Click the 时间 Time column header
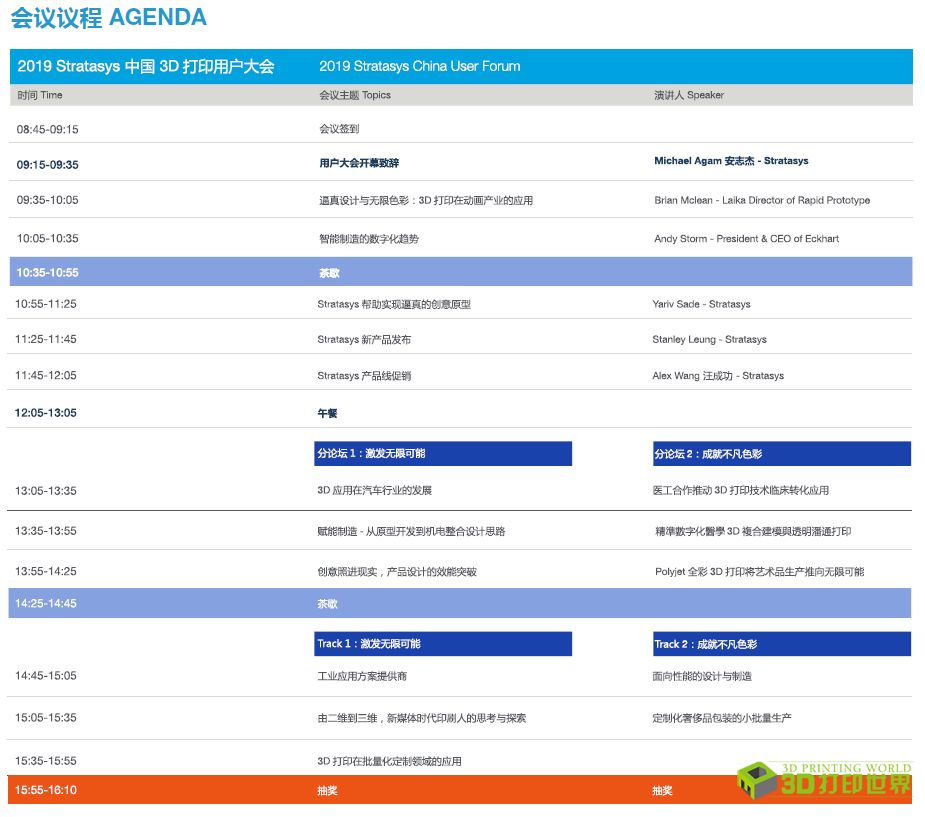Image resolution: width=925 pixels, height=817 pixels. pyautogui.click(x=40, y=95)
